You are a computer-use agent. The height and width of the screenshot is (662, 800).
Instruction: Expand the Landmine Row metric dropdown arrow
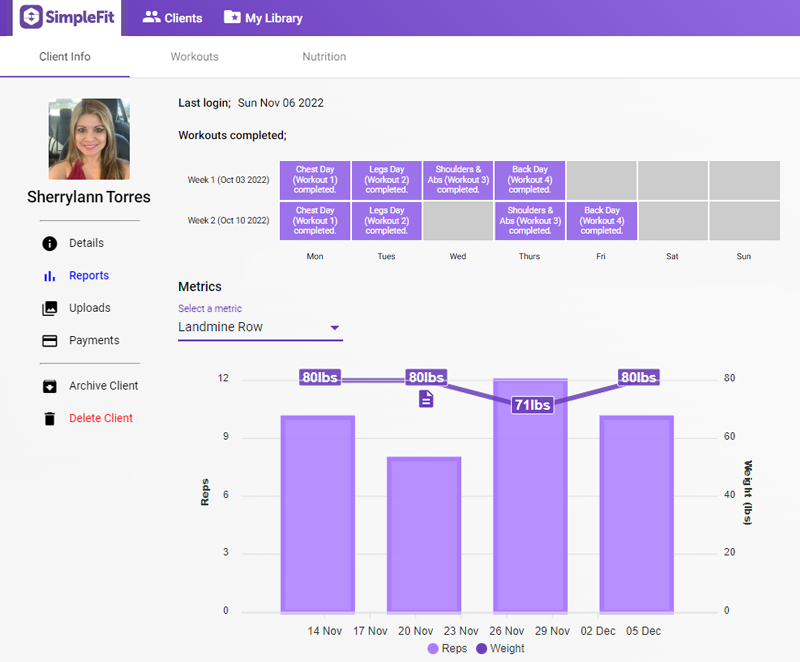click(335, 327)
